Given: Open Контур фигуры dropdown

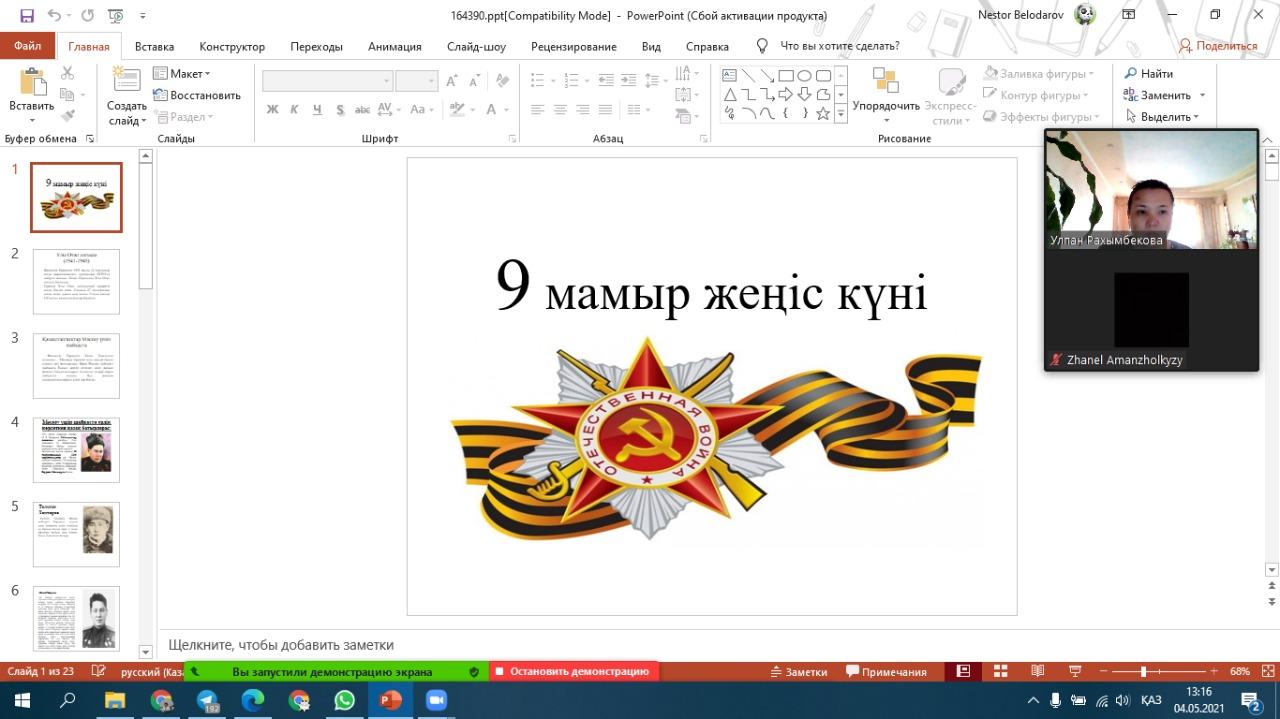Looking at the screenshot, I should (1039, 95).
